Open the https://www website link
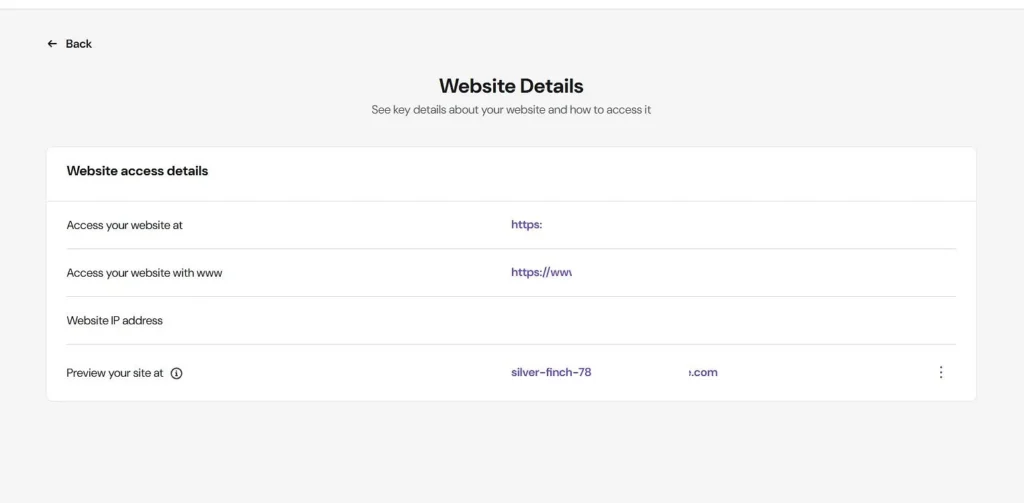1024x503 pixels. [x=541, y=273]
